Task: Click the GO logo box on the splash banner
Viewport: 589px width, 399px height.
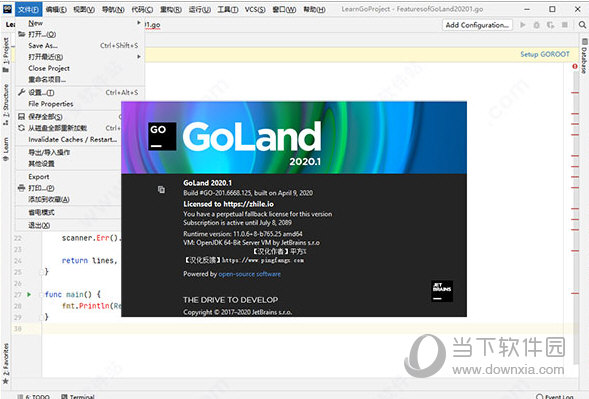Action: [x=162, y=136]
